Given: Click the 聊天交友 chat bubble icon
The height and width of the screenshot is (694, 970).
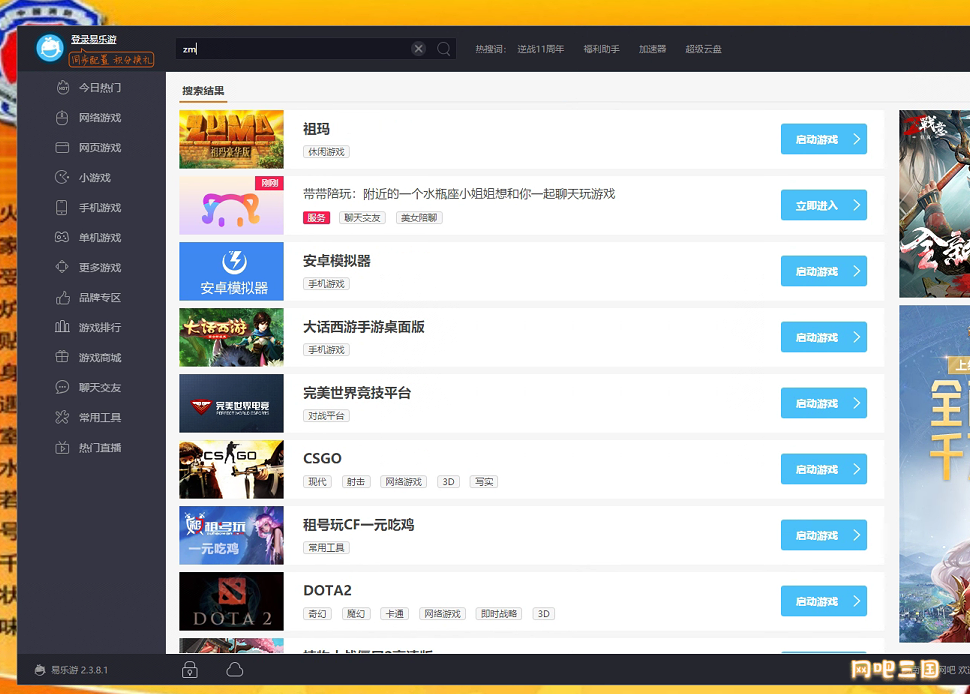Looking at the screenshot, I should click(62, 387).
